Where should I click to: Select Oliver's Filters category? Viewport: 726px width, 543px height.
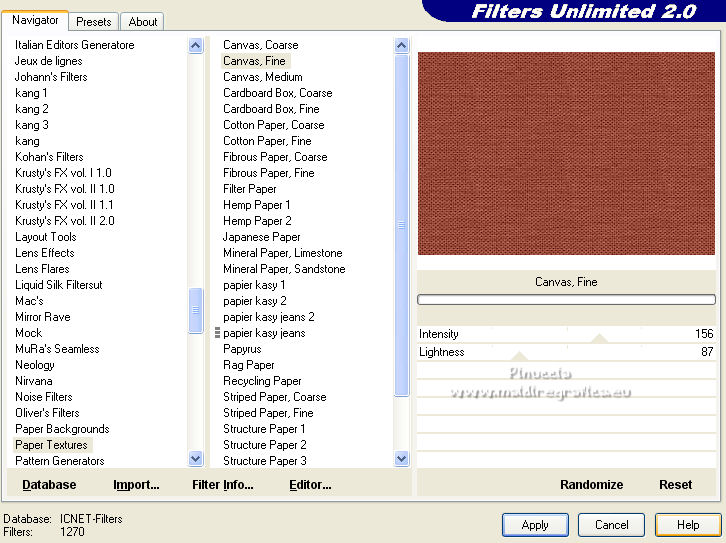47,413
